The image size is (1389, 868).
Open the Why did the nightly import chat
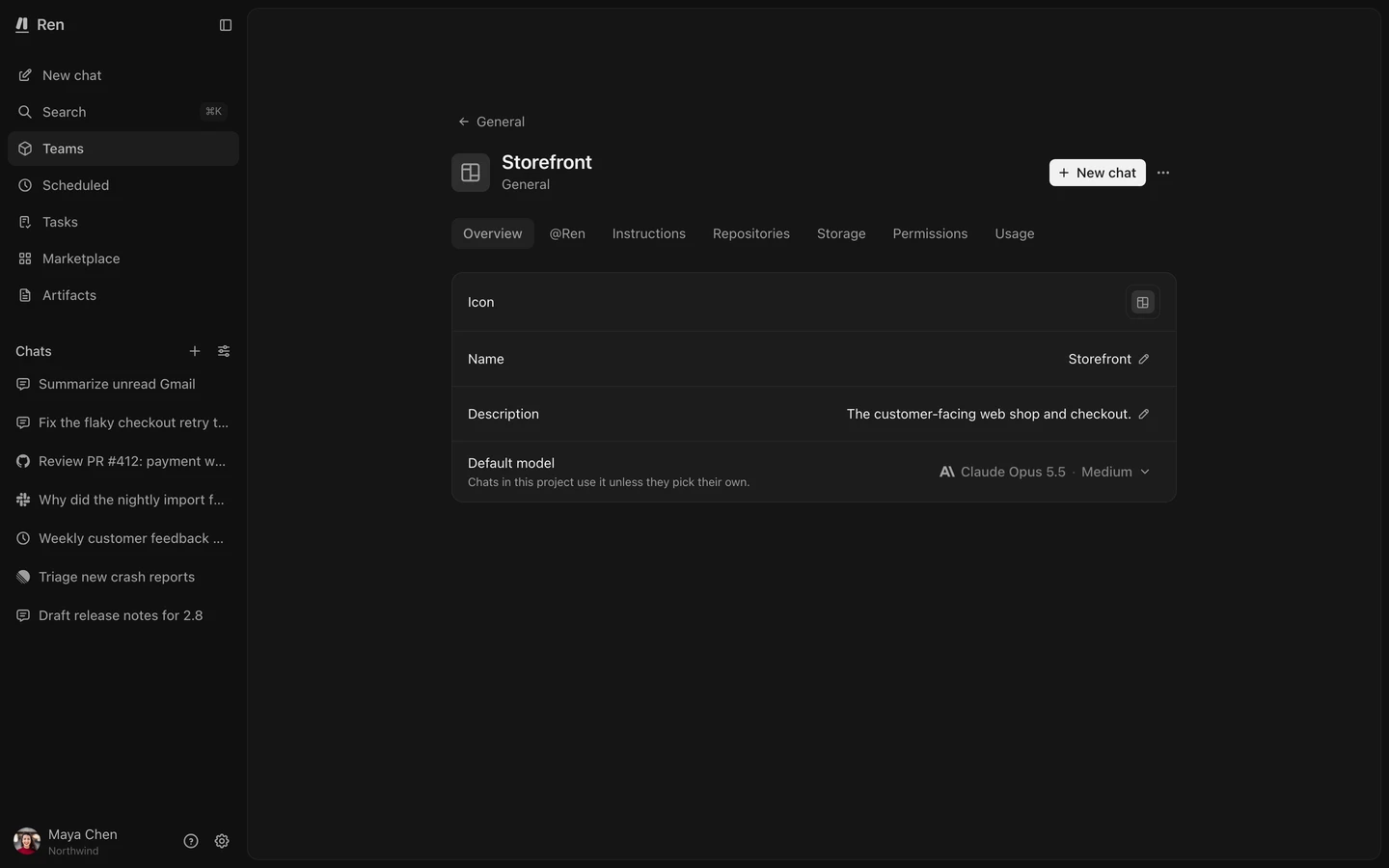click(123, 500)
